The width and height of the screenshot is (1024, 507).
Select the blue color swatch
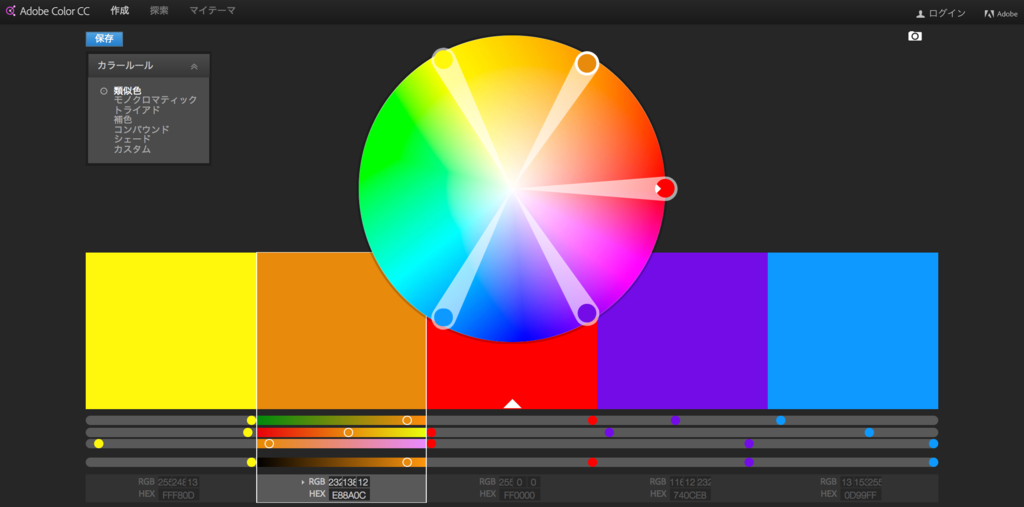pos(853,331)
